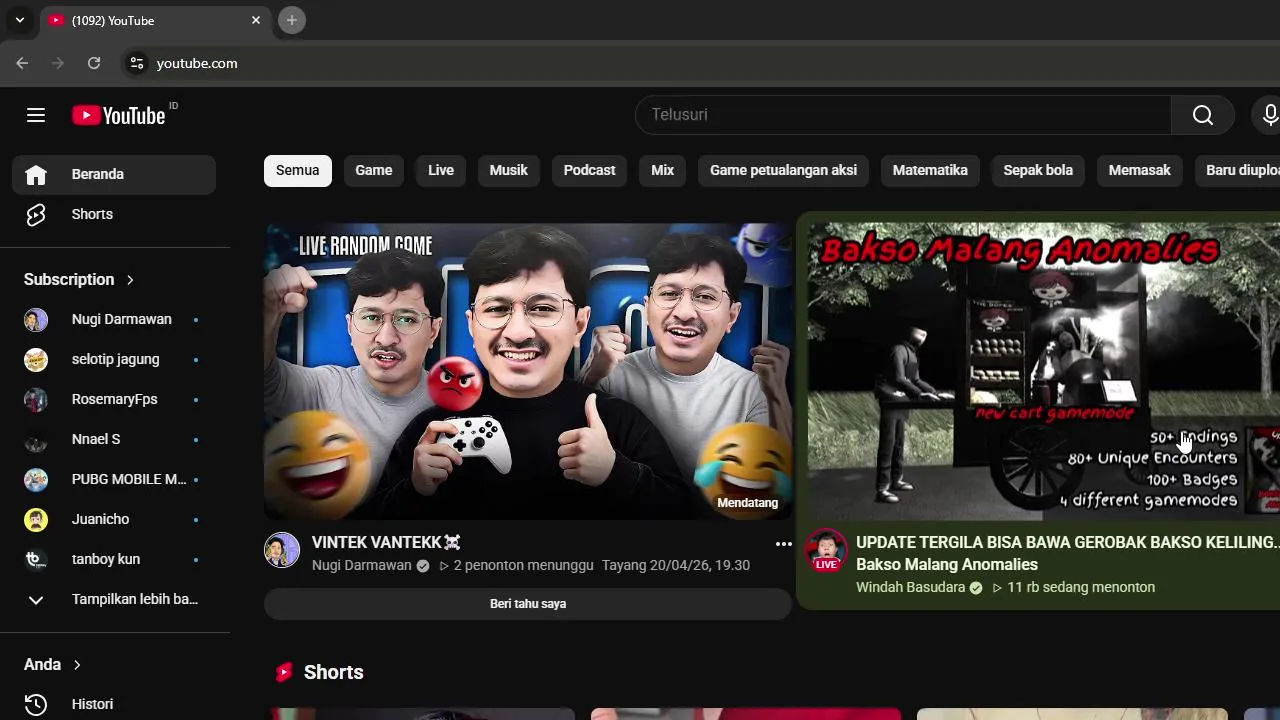Reload the page
Viewport: 1280px width, 720px height.
(94, 63)
